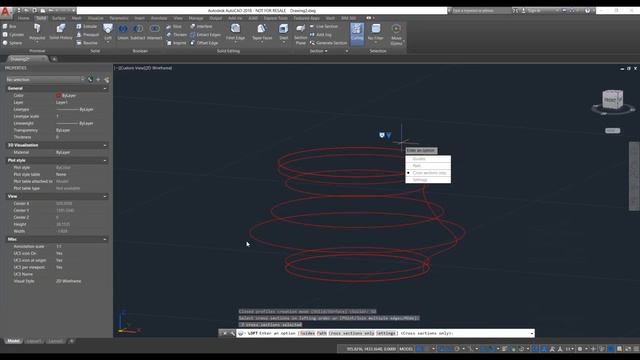Collapse the 3D Visualization section
Screen dimensions: 640x360
105,145
